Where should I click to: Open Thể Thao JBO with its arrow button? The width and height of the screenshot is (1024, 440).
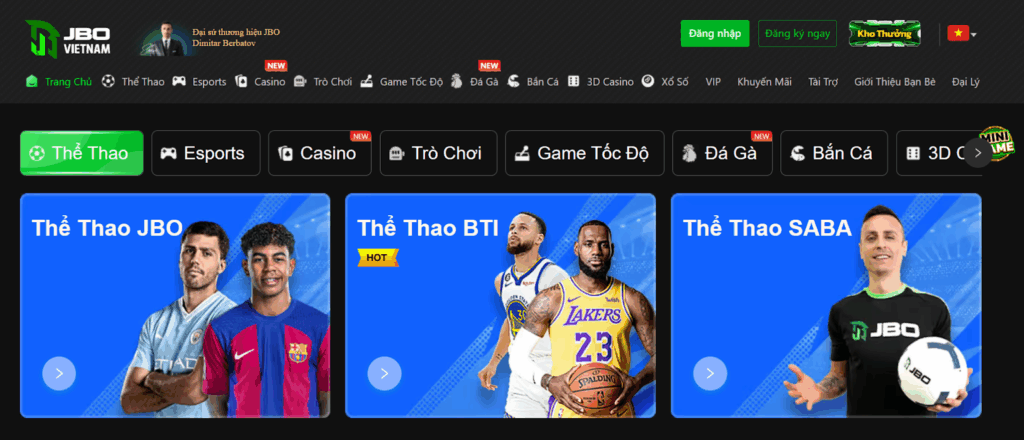point(59,373)
